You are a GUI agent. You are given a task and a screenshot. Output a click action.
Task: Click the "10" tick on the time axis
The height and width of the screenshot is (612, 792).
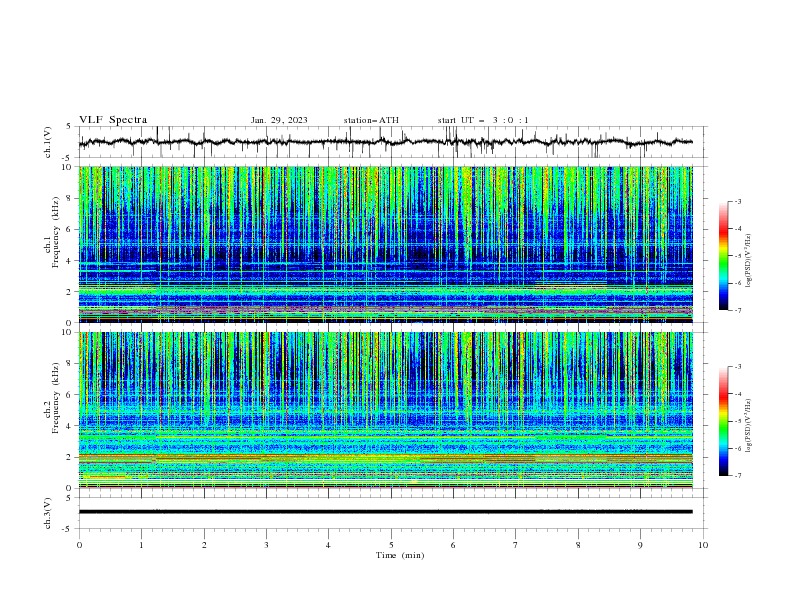703,545
